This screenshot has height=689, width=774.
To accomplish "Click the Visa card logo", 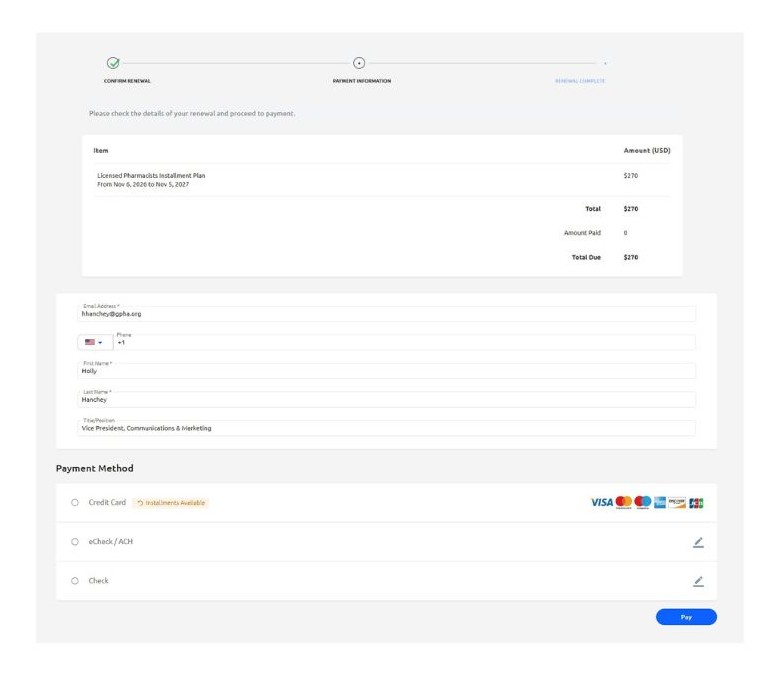I will pos(602,502).
